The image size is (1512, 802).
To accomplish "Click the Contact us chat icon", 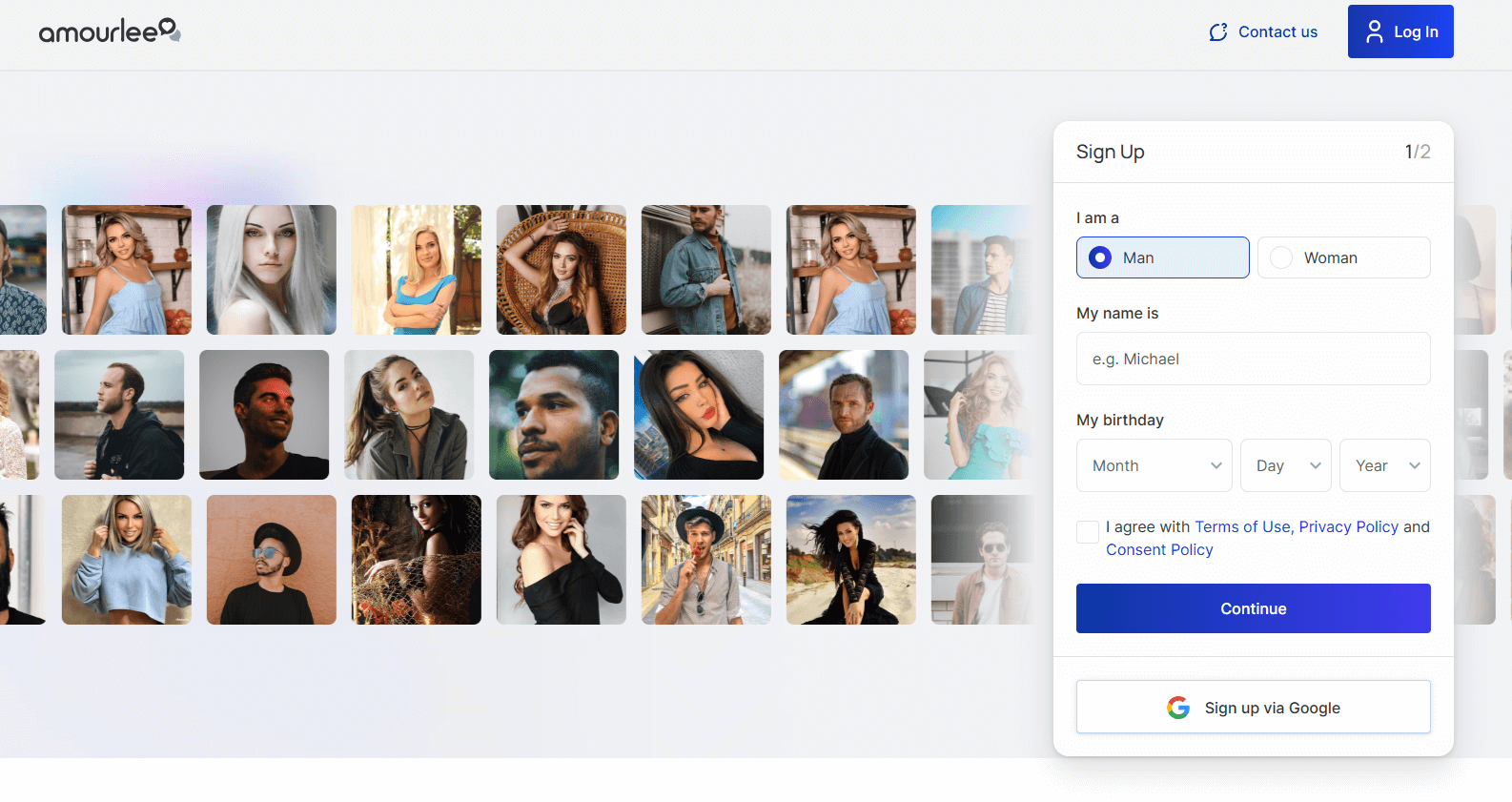I will [1217, 32].
